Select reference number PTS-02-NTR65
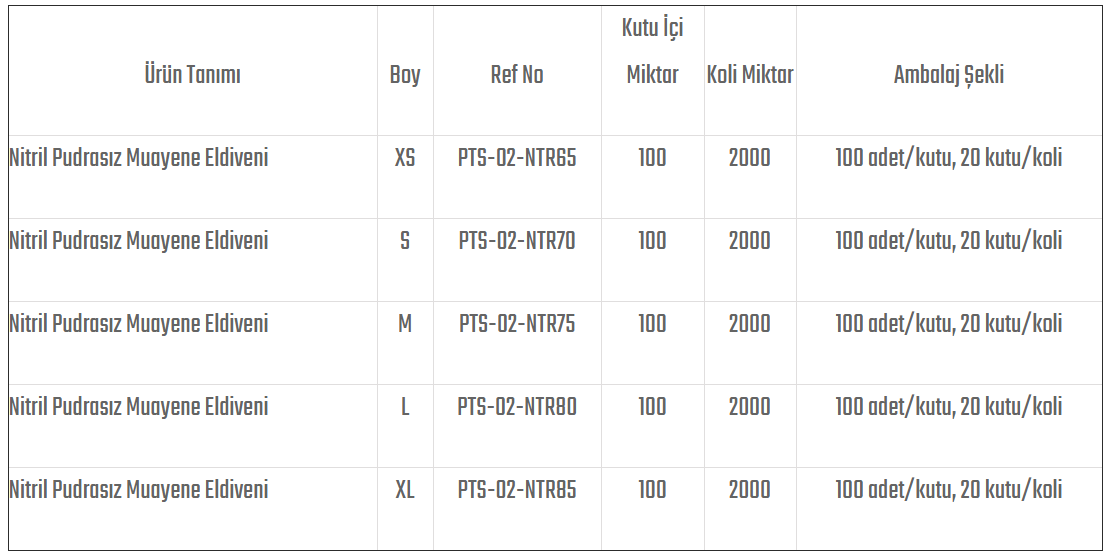1111x558 pixels. point(517,158)
